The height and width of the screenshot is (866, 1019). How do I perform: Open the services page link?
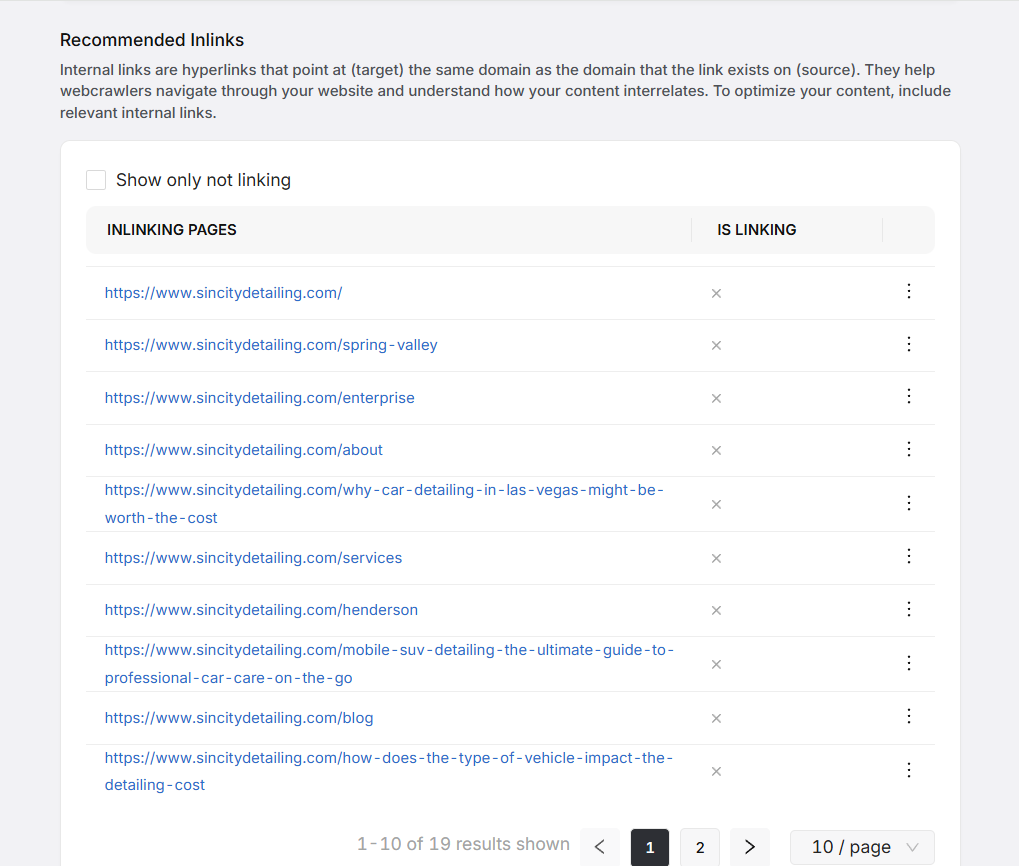click(x=253, y=557)
